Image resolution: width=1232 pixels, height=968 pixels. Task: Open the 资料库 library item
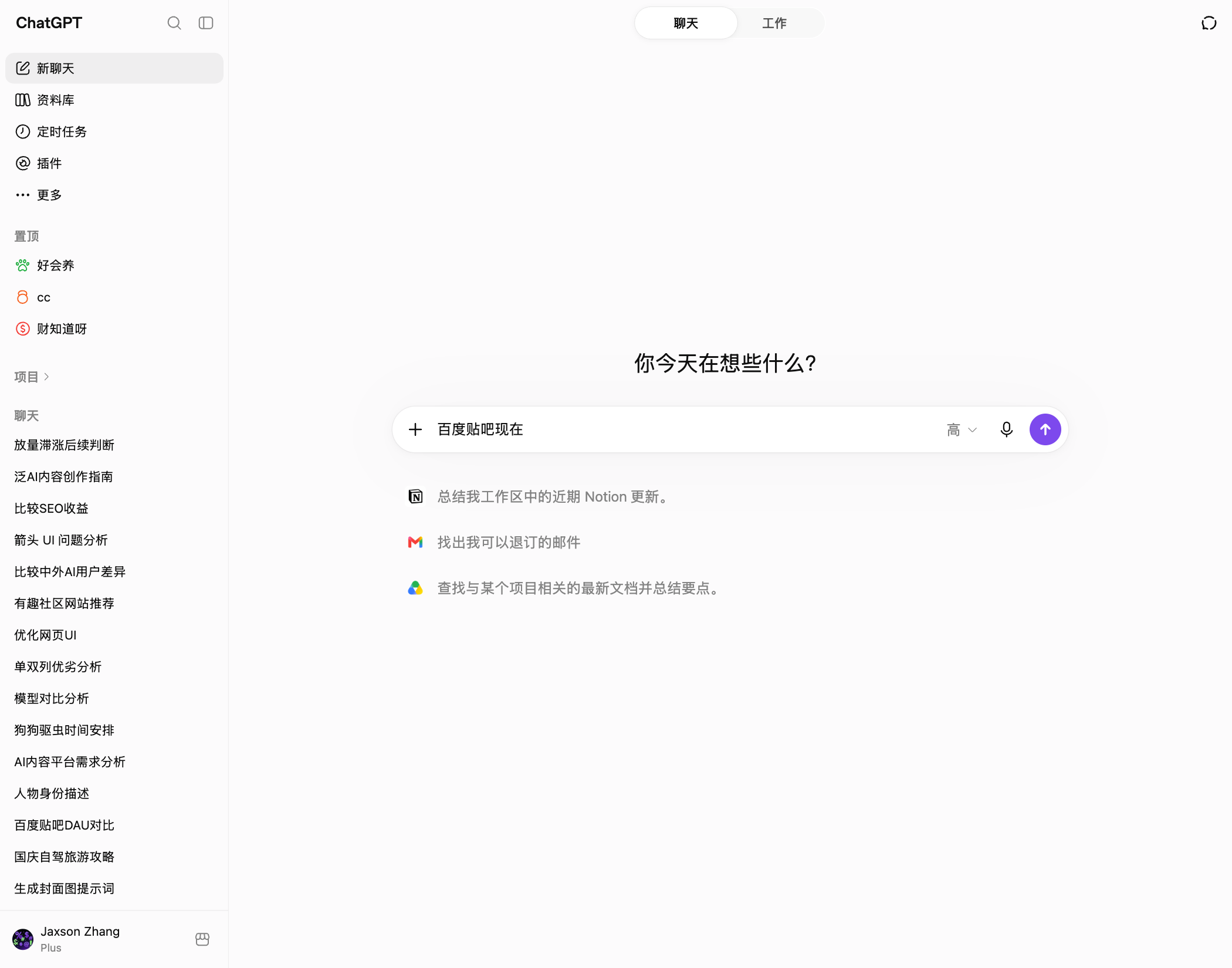click(114, 100)
